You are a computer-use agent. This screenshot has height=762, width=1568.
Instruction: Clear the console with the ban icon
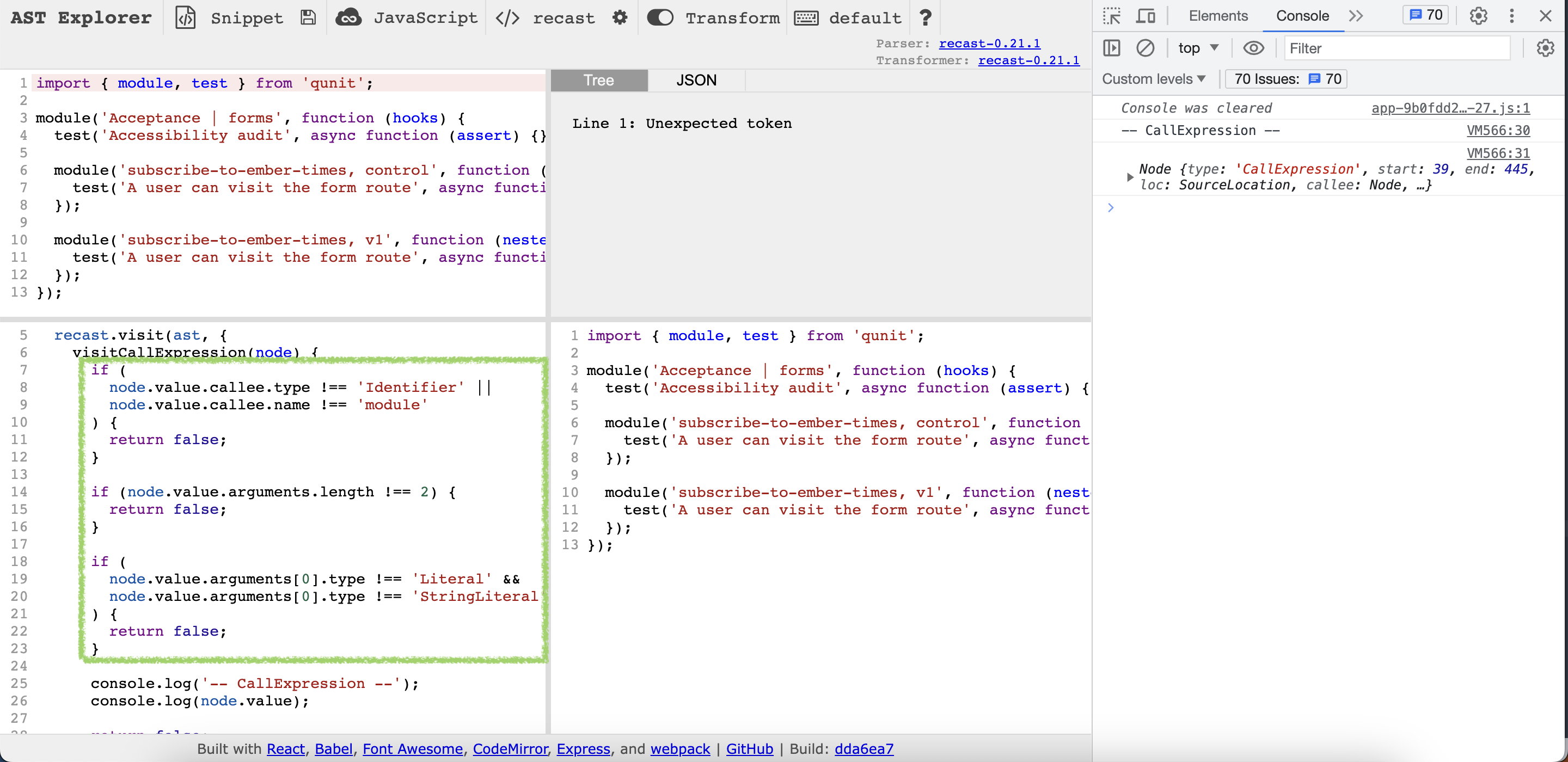1145,48
